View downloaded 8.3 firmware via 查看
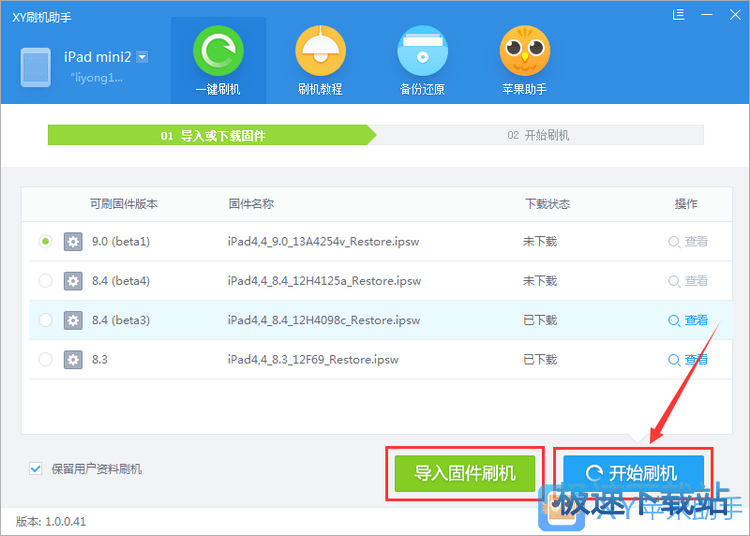This screenshot has width=750, height=536. coord(688,359)
